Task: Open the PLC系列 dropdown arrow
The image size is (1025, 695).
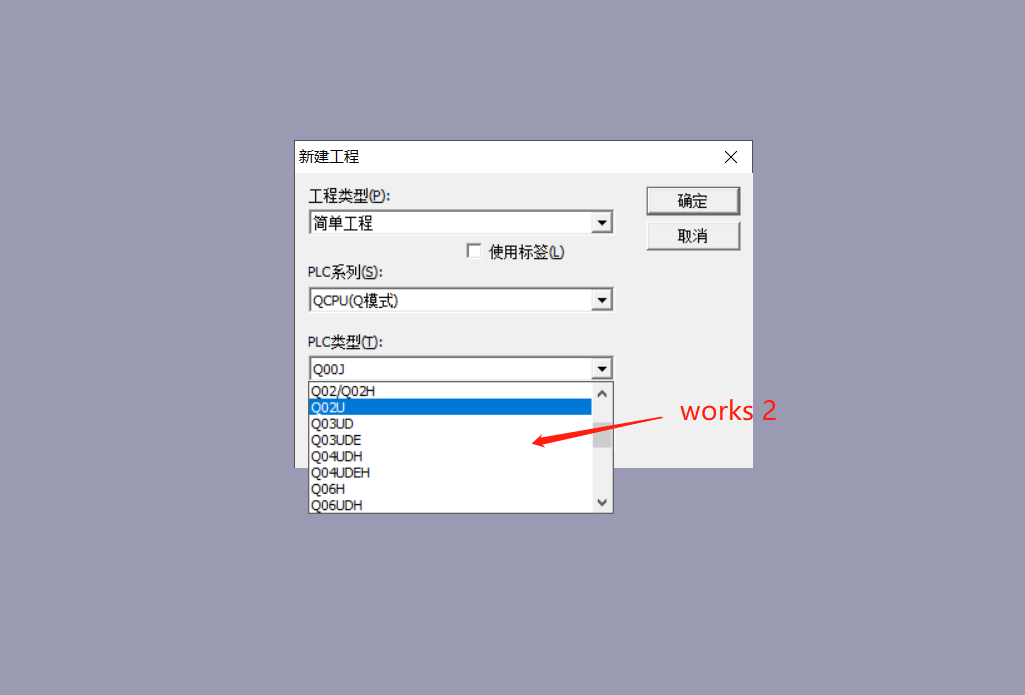Action: [602, 300]
